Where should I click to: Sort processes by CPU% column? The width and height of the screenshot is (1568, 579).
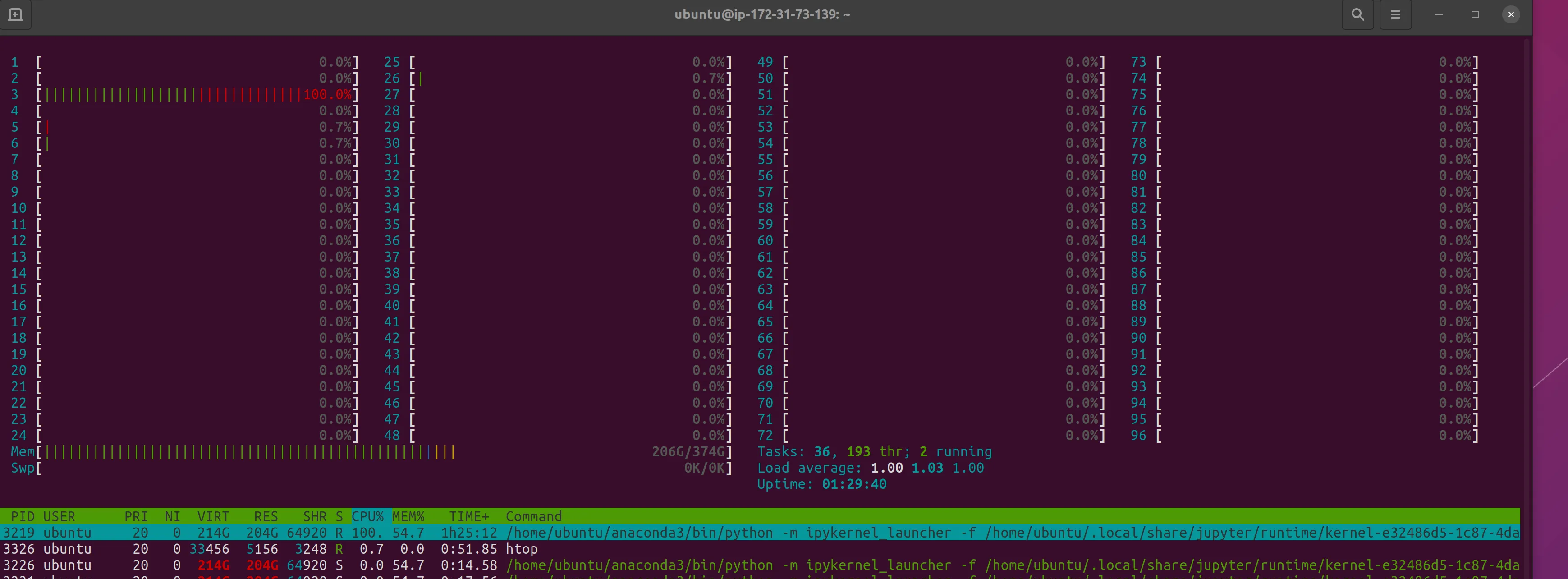[x=367, y=516]
